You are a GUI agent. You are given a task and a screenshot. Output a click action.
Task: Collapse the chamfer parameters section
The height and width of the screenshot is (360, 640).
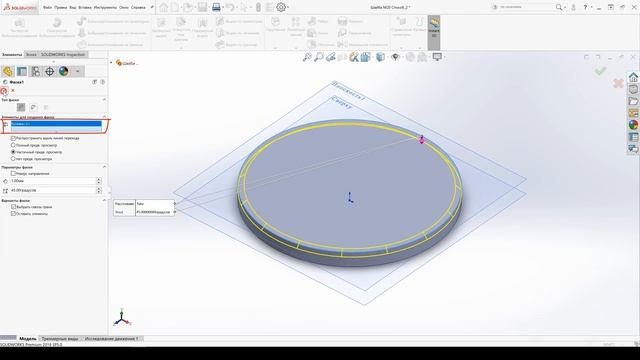[x=104, y=167]
